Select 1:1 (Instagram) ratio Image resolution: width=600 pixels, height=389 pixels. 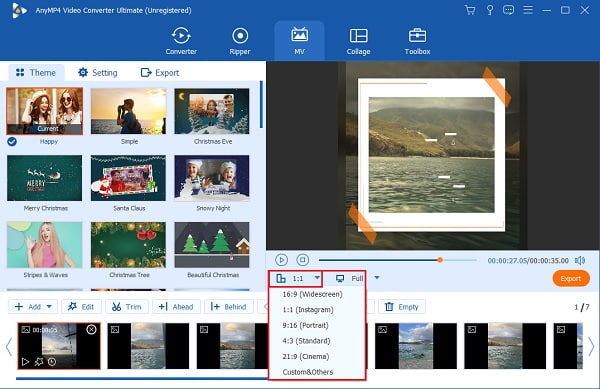(308, 309)
